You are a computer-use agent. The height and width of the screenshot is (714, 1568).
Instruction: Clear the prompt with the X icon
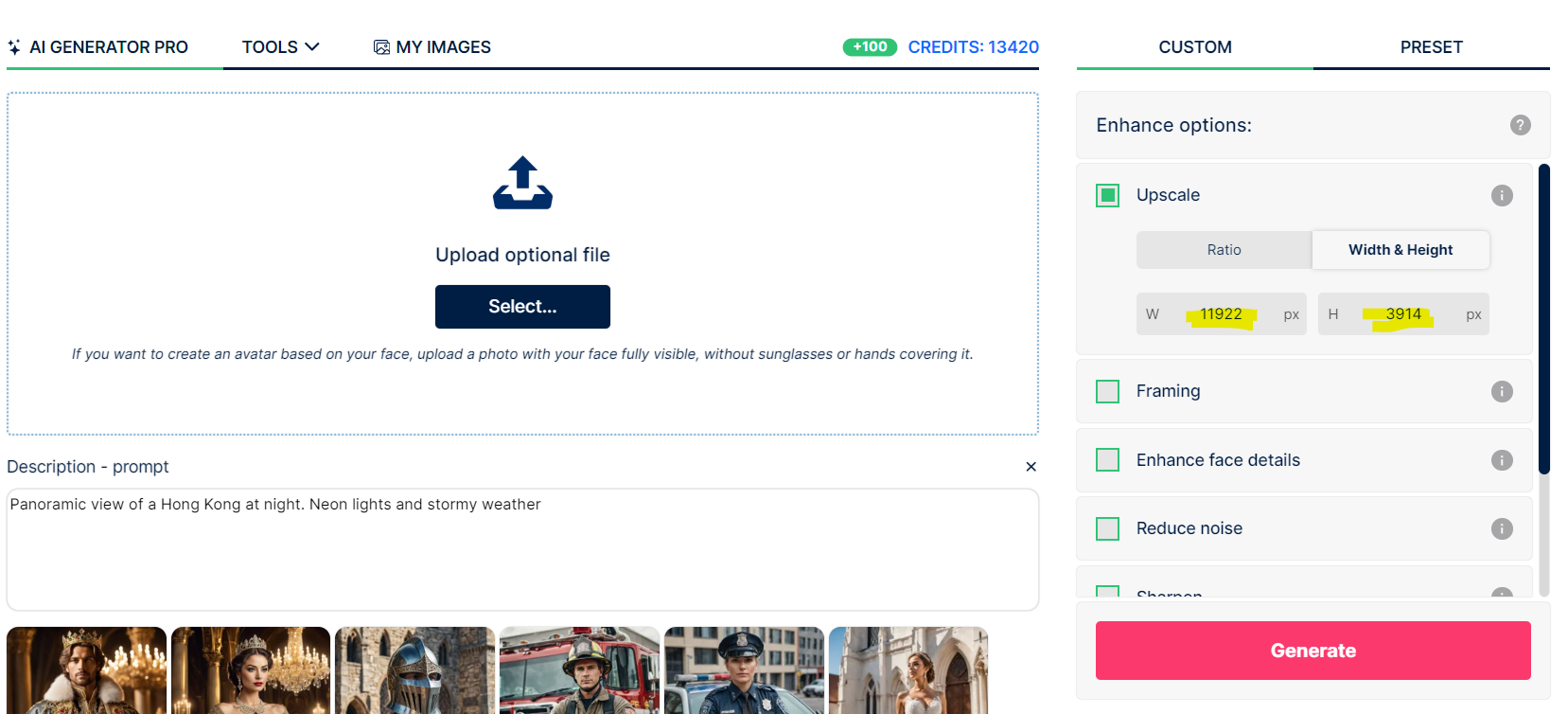(1031, 467)
